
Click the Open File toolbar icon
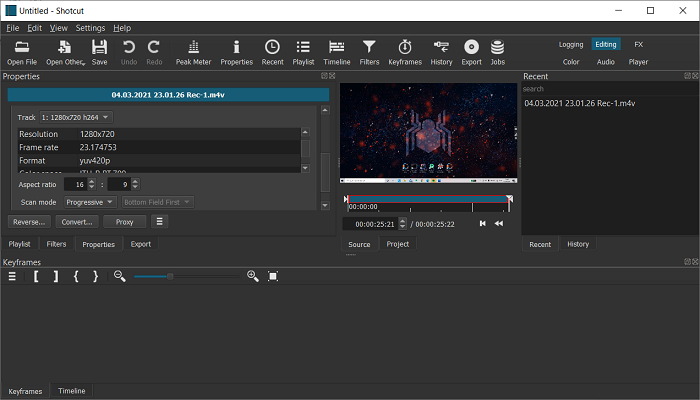click(21, 52)
